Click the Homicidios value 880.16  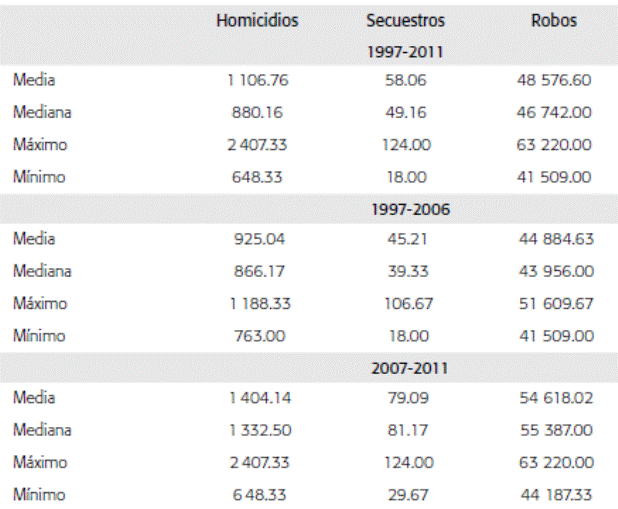click(257, 112)
